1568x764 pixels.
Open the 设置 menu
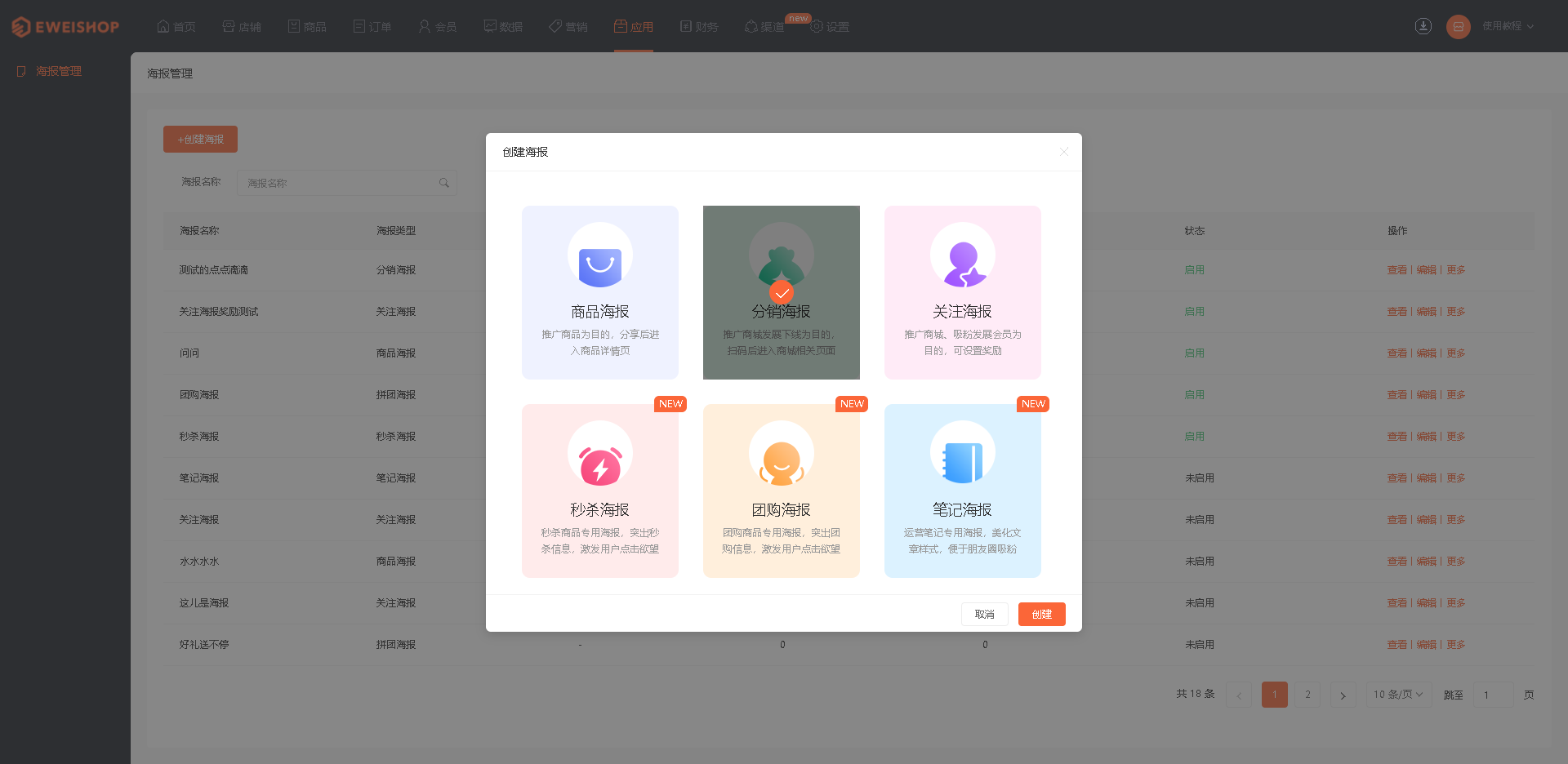pyautogui.click(x=830, y=27)
